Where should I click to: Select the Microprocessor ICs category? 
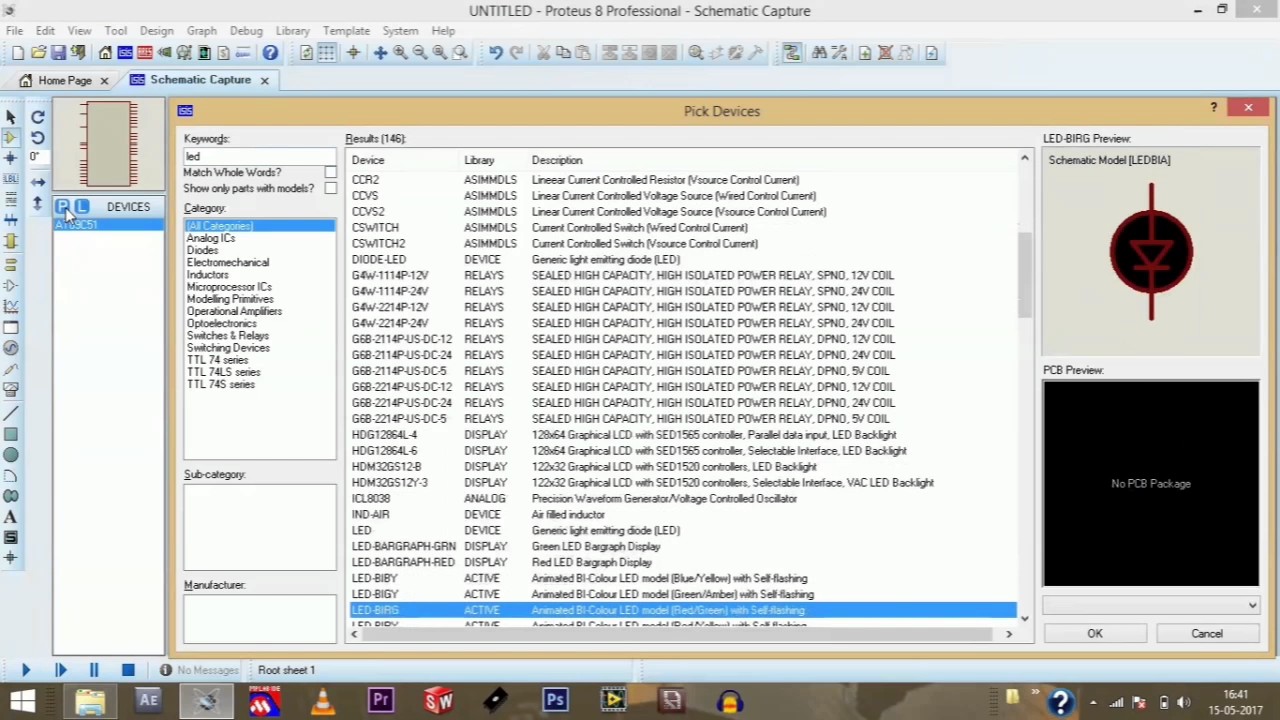(229, 287)
